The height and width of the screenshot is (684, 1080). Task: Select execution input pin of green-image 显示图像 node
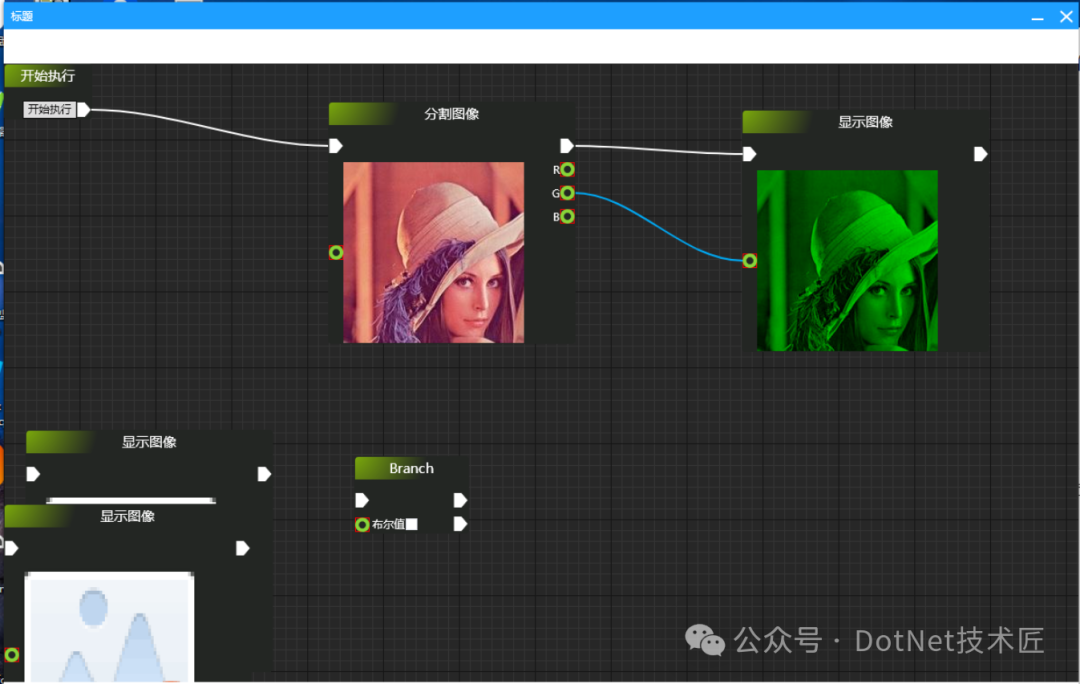pos(749,154)
